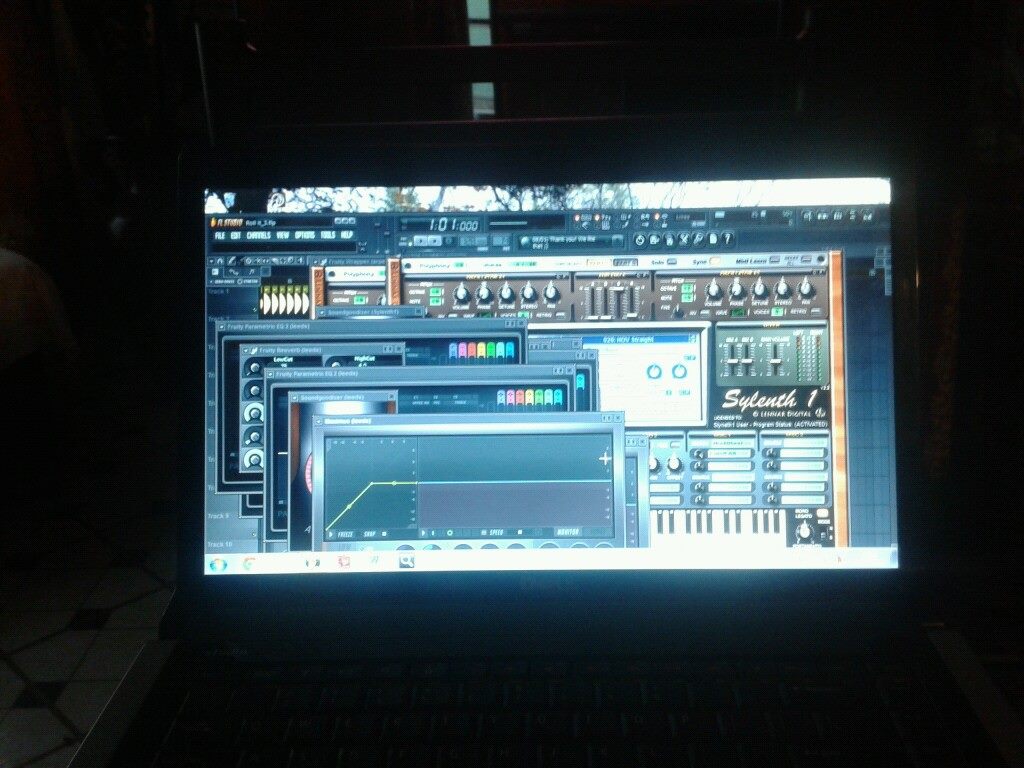Image resolution: width=1024 pixels, height=768 pixels.
Task: Click the magnifier app icon on the taskbar
Action: 406,560
